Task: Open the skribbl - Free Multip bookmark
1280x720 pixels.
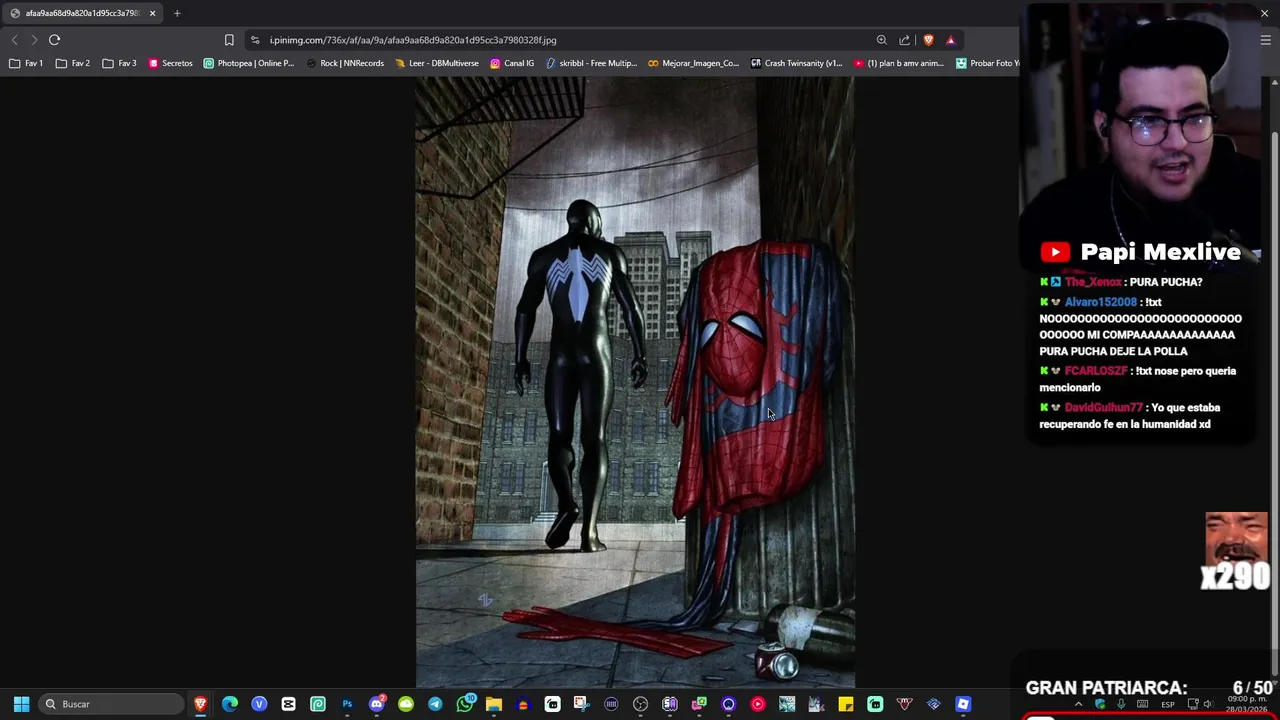Action: point(592,63)
